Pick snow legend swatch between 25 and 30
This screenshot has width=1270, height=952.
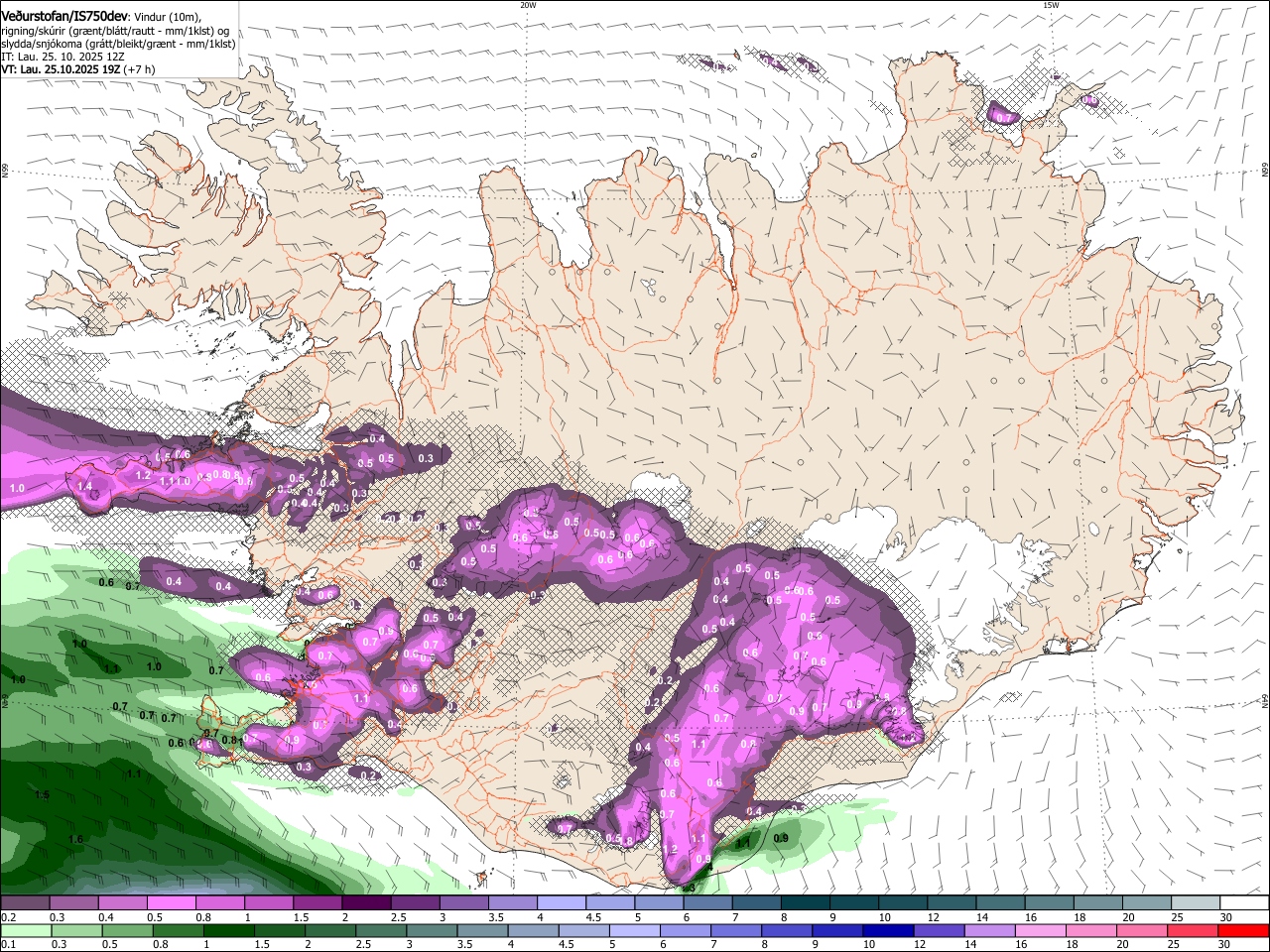click(x=1195, y=903)
